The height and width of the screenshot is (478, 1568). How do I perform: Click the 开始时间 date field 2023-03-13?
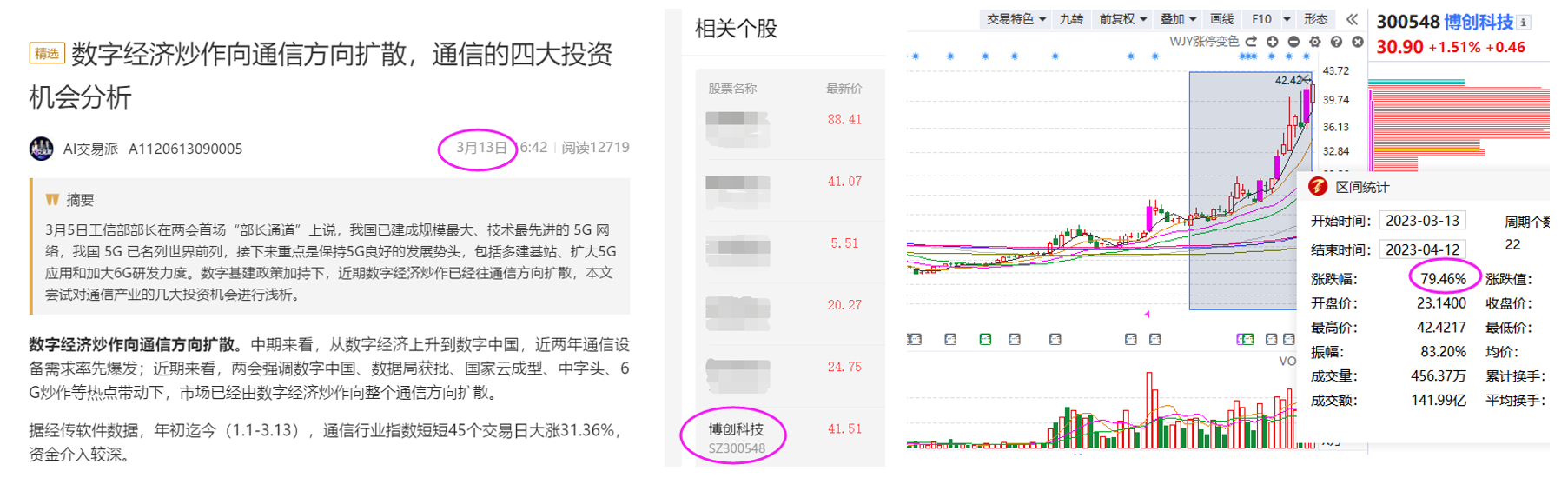click(x=1422, y=221)
